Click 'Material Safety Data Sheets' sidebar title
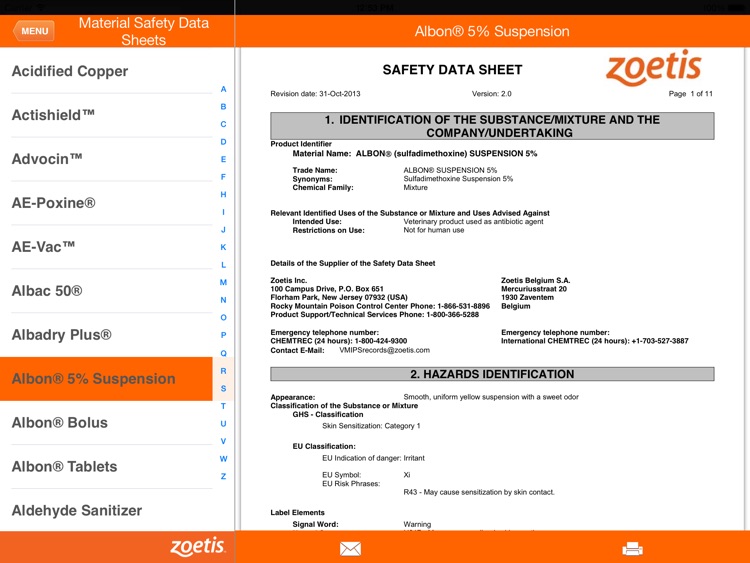This screenshot has height=563, width=750. 143,31
